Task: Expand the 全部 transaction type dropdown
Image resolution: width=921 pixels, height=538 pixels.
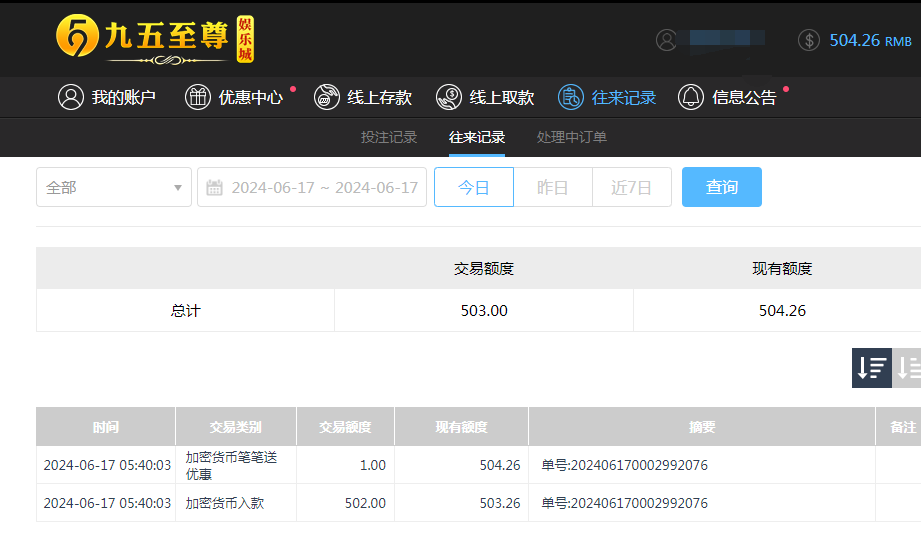Action: [x=114, y=187]
